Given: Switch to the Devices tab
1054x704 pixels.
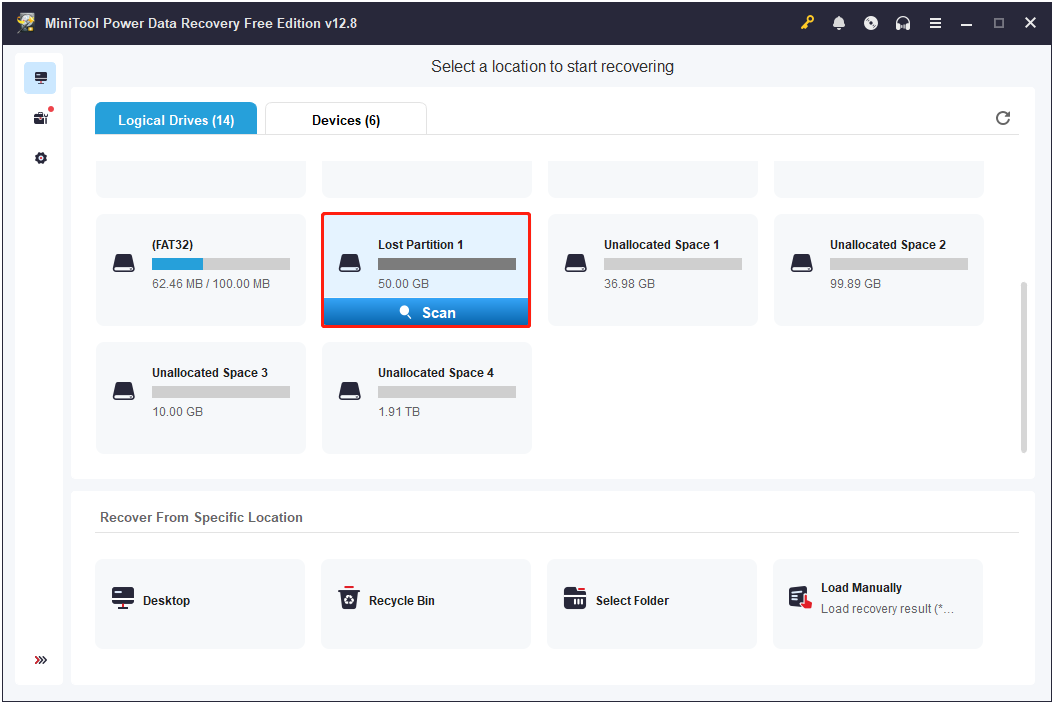Looking at the screenshot, I should [x=345, y=119].
